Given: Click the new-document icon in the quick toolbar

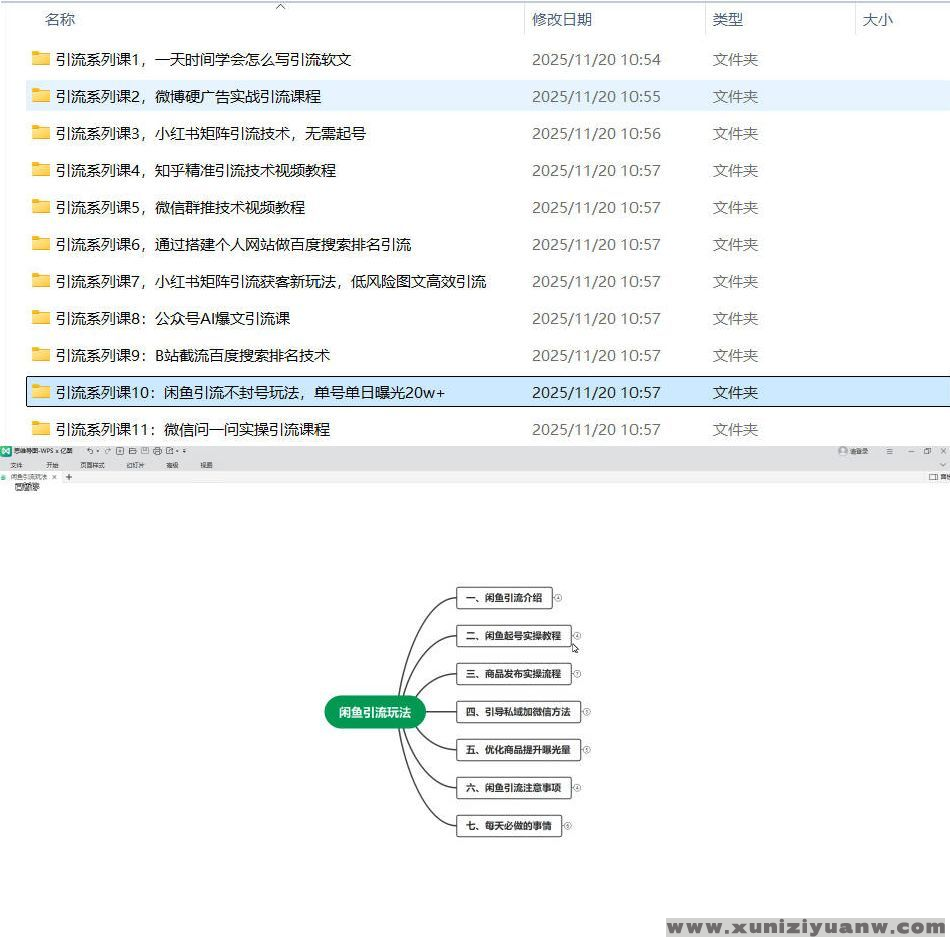Looking at the screenshot, I should (120, 452).
